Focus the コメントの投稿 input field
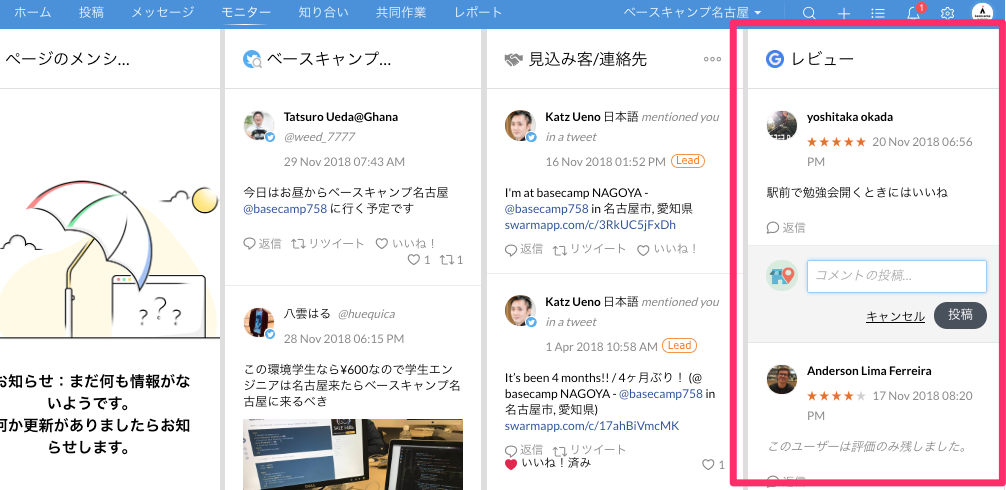This screenshot has height=490, width=1006. pyautogui.click(x=896, y=276)
